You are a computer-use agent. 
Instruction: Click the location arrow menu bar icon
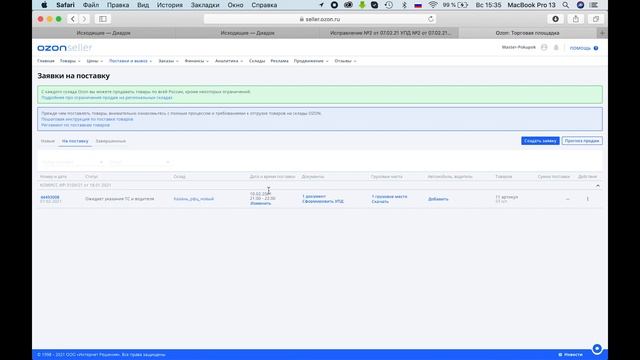pyautogui.click(x=321, y=5)
